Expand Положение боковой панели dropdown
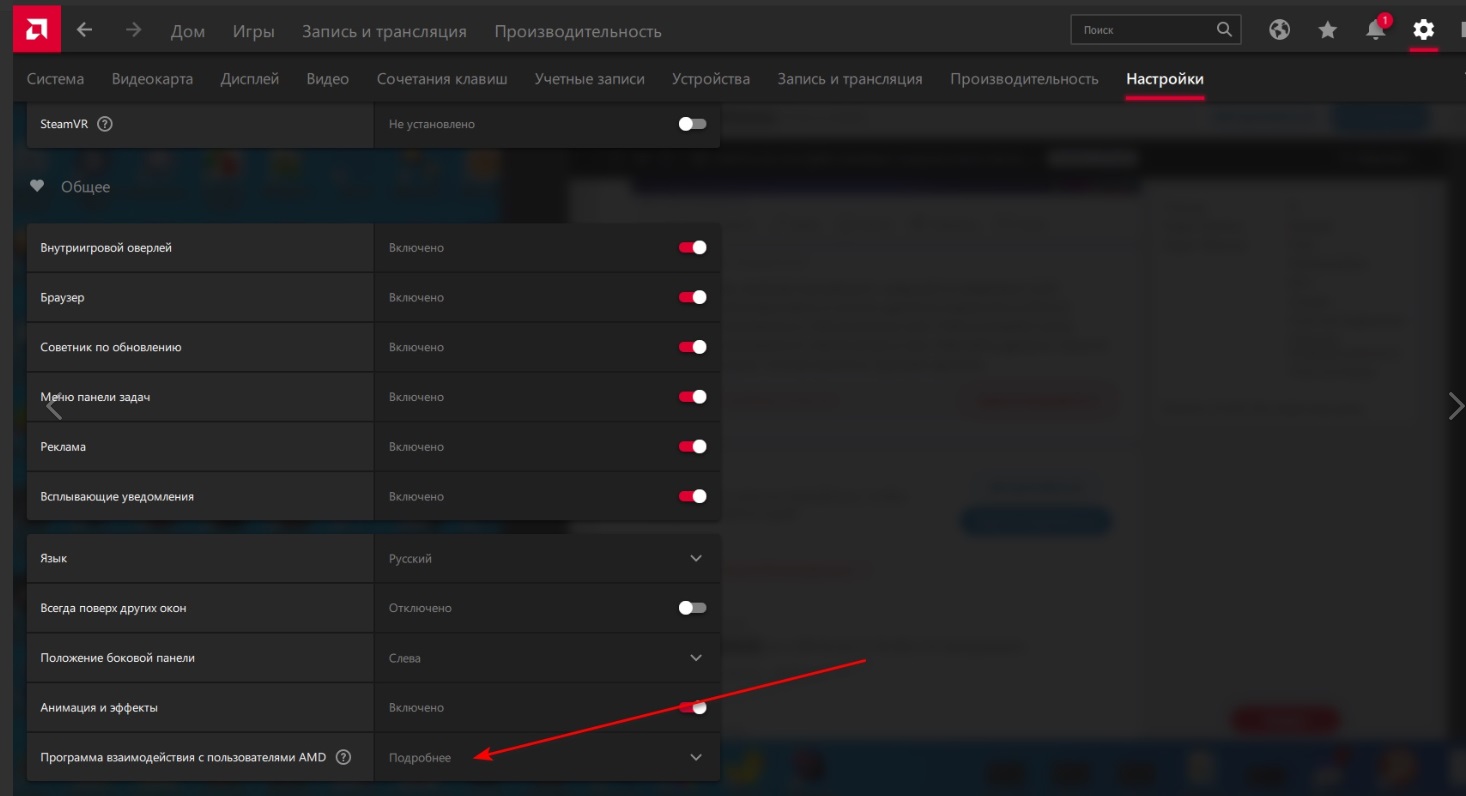Screen dimensions: 1466x796 (x=696, y=658)
